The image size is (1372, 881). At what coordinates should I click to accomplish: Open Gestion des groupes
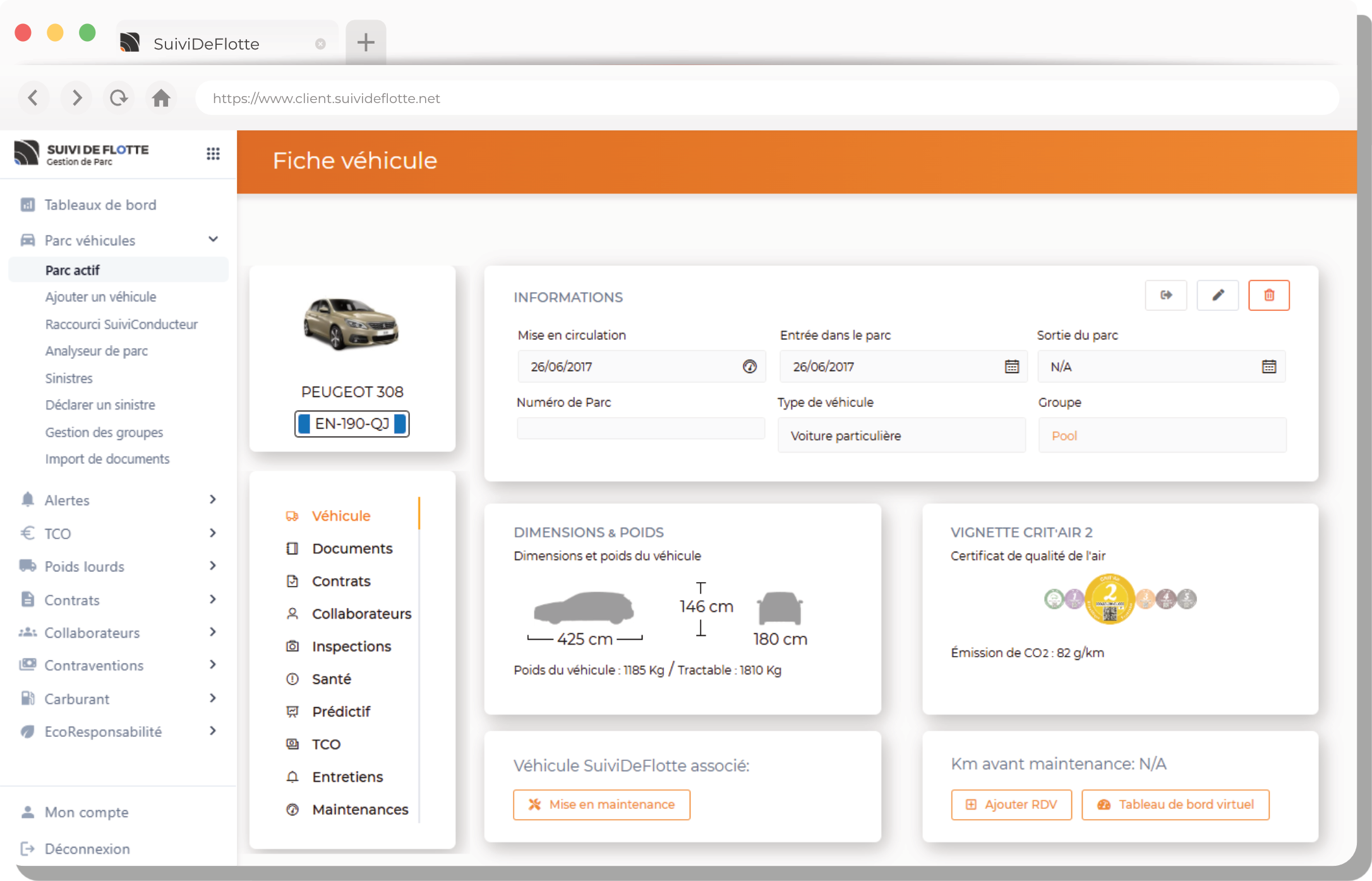pos(104,432)
